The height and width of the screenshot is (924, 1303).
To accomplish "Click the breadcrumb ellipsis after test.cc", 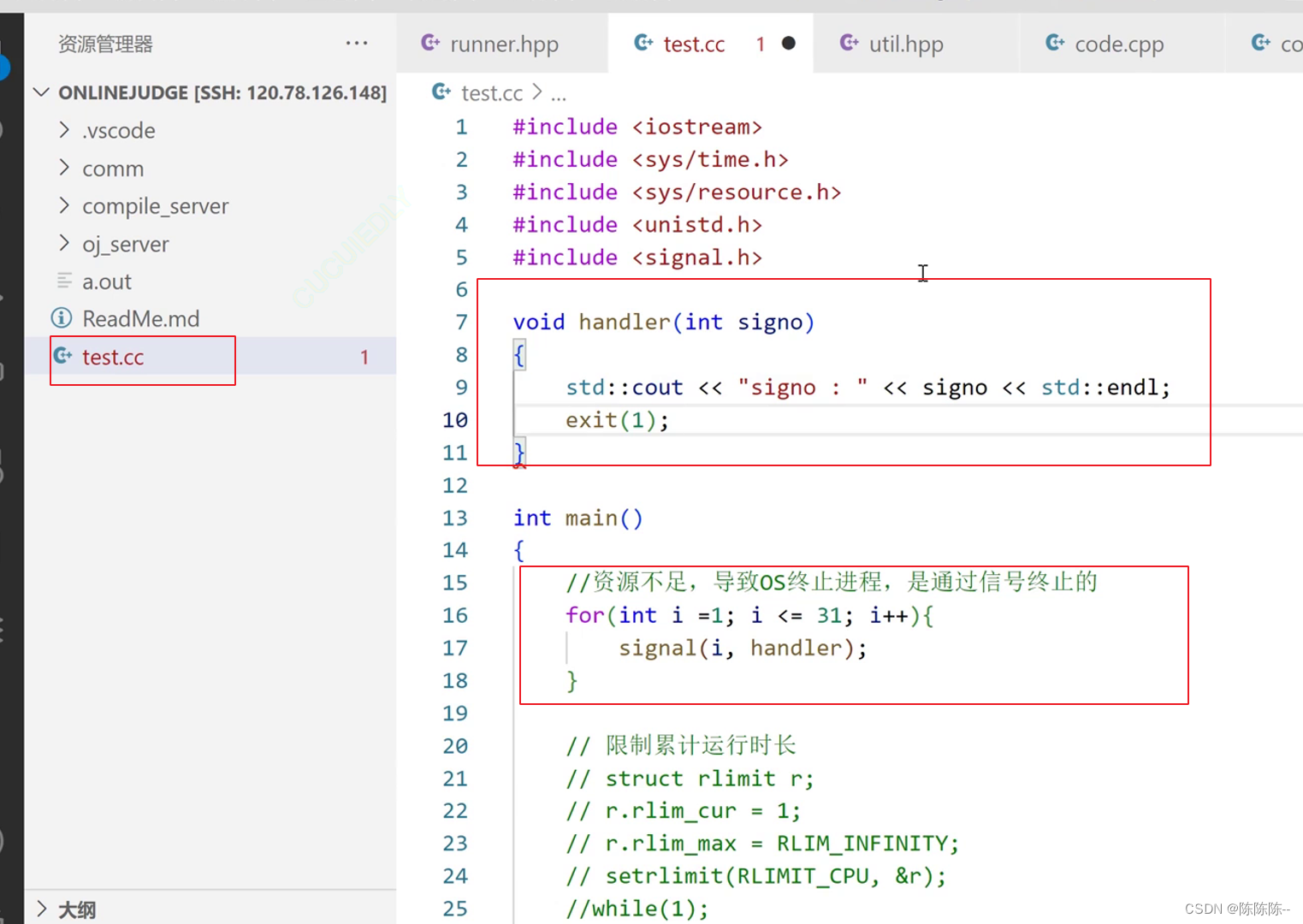I will tap(559, 94).
